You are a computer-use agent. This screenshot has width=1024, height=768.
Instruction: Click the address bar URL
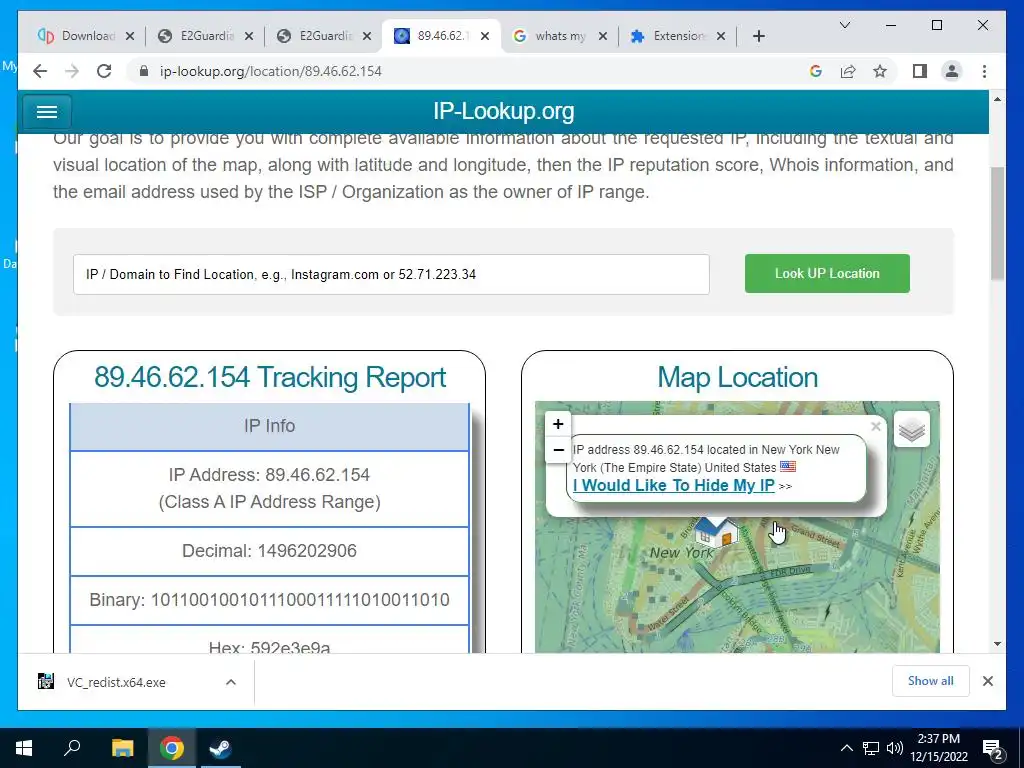tap(270, 71)
